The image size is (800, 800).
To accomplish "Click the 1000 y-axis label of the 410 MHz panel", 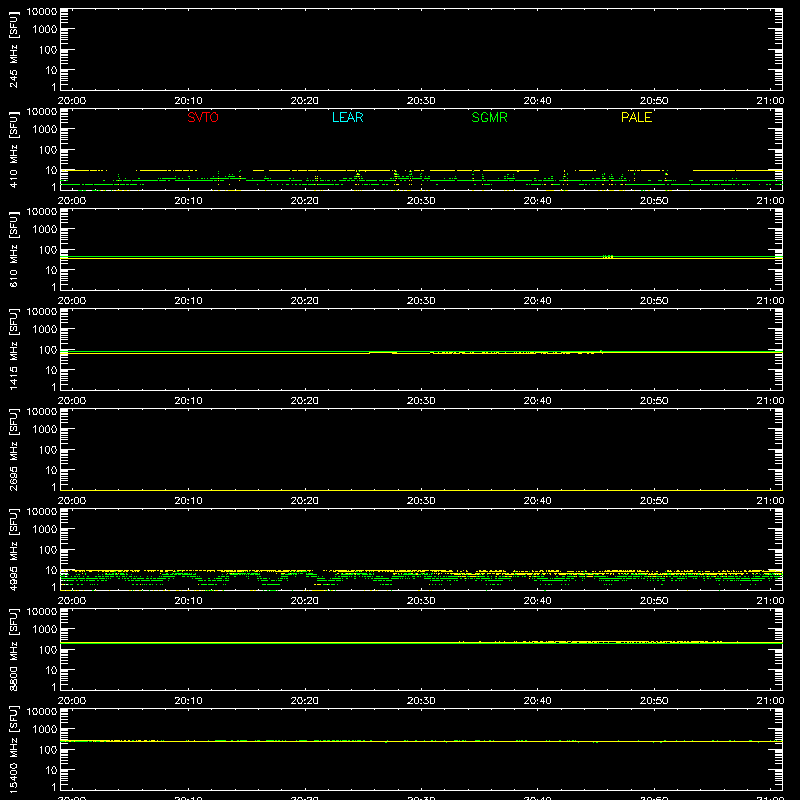I will click(45, 130).
